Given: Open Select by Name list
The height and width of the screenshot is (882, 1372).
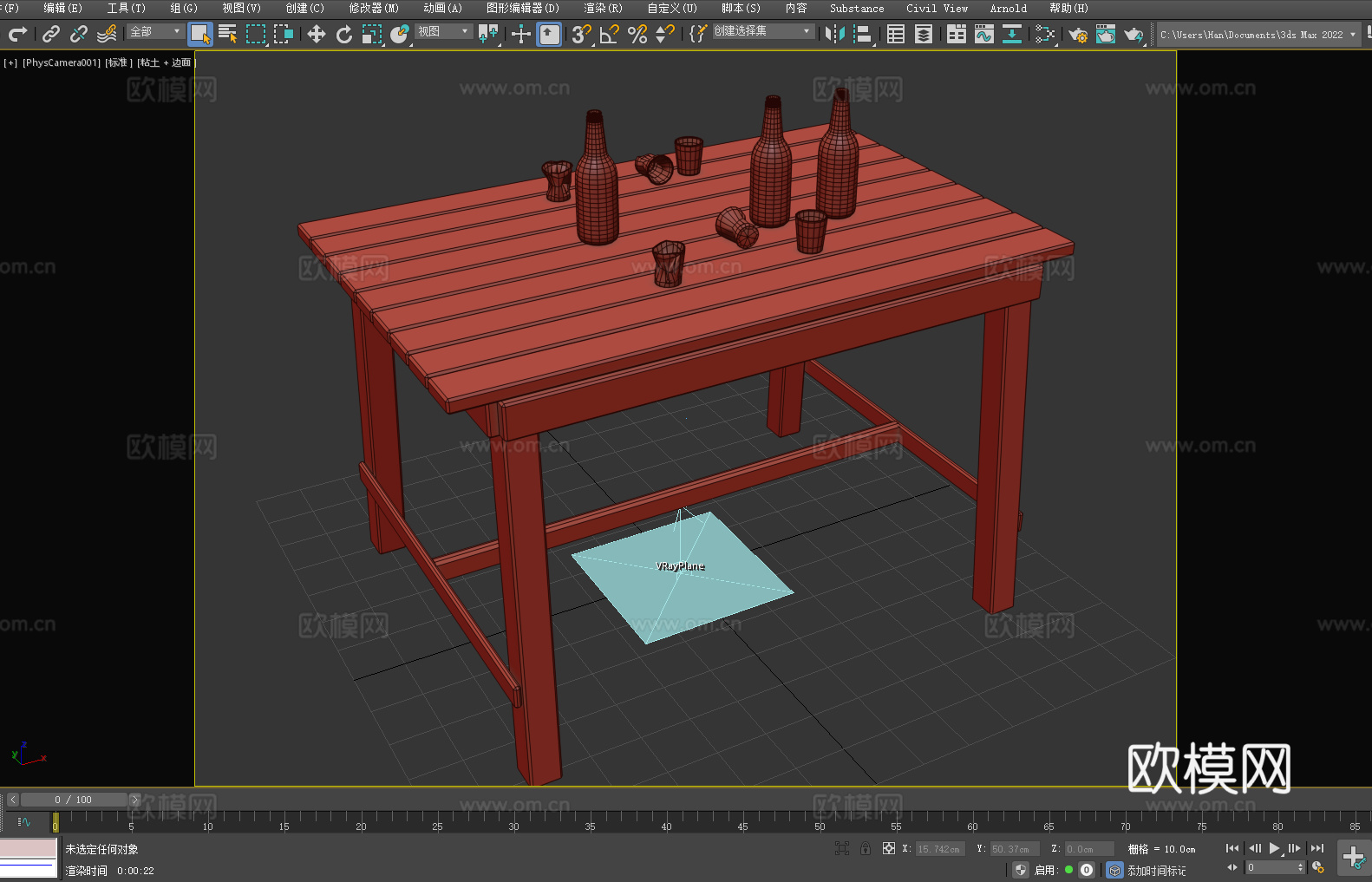Looking at the screenshot, I should point(228,34).
